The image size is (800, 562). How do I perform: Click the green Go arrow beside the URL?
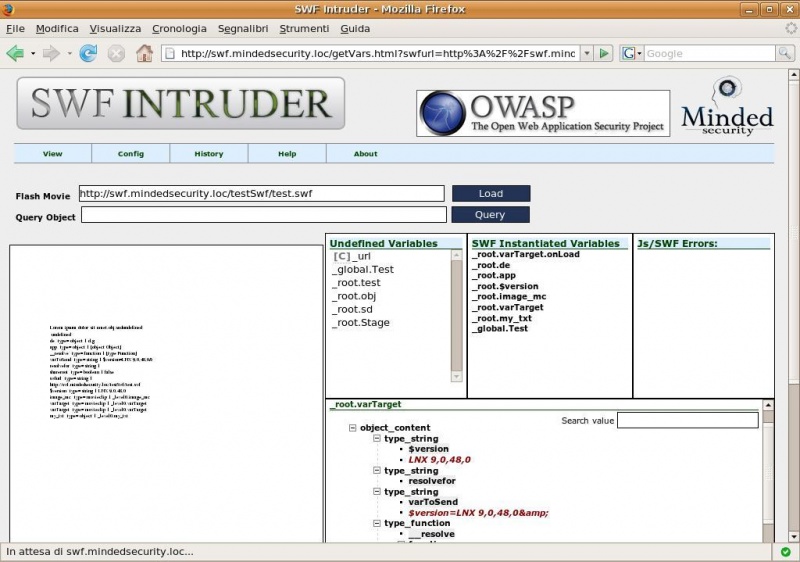pos(604,53)
